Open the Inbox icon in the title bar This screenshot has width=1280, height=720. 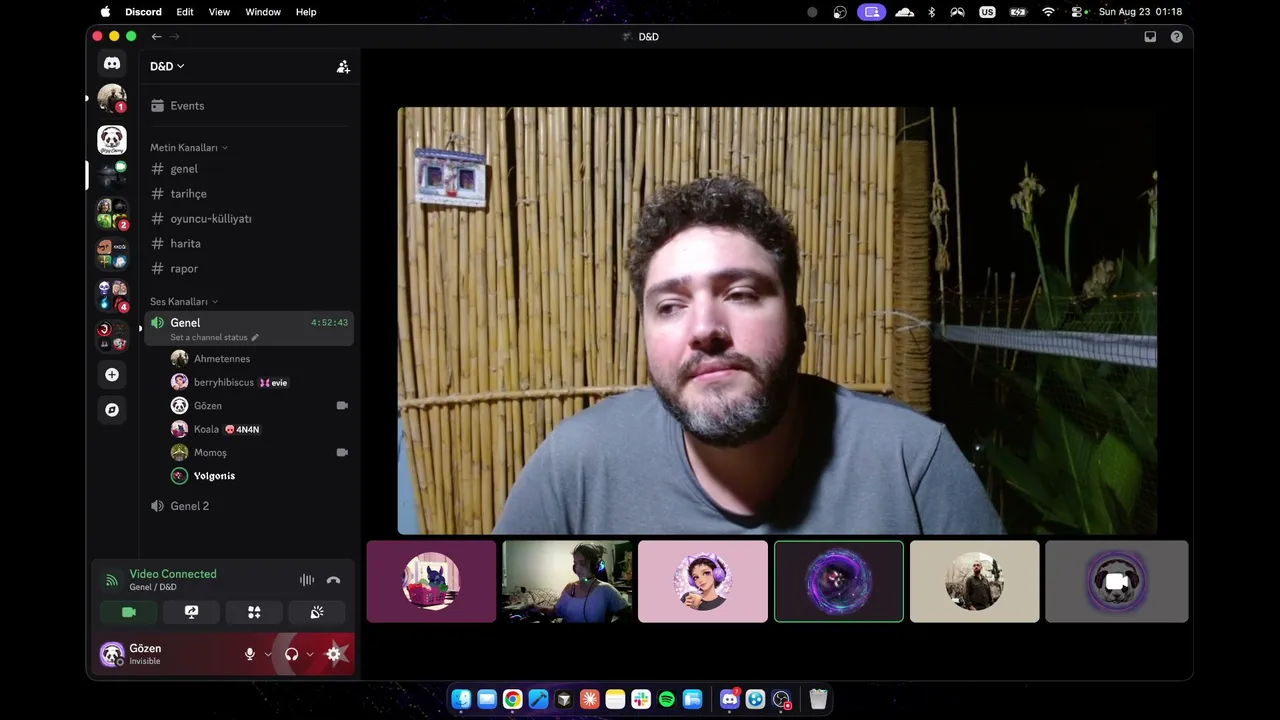[1150, 37]
